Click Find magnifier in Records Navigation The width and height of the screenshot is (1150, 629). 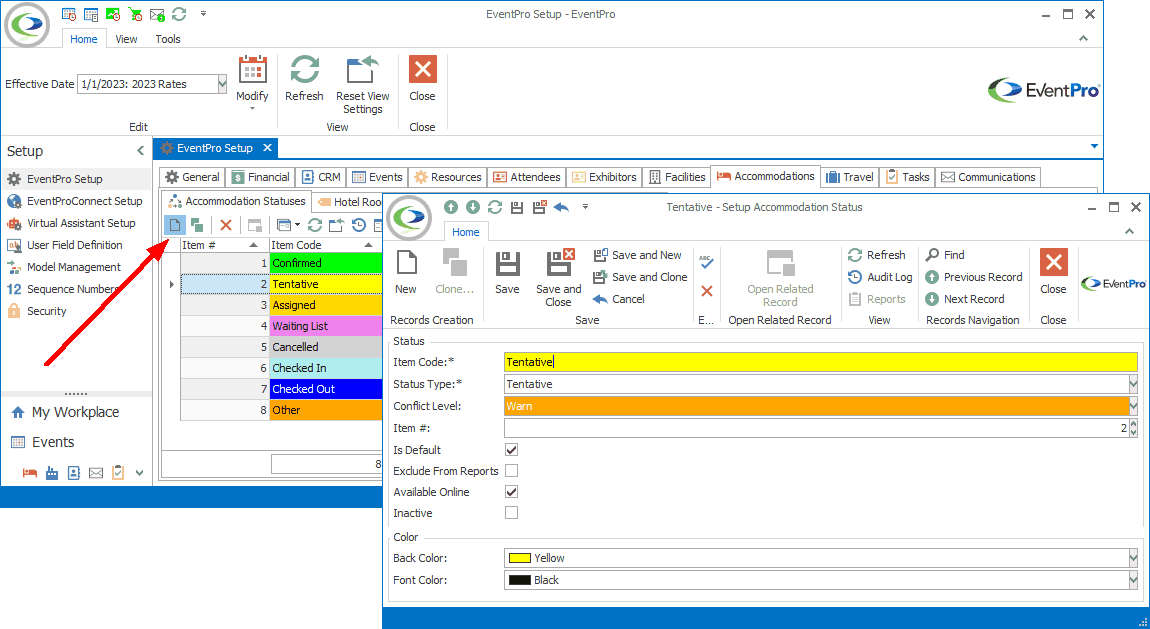tap(945, 255)
